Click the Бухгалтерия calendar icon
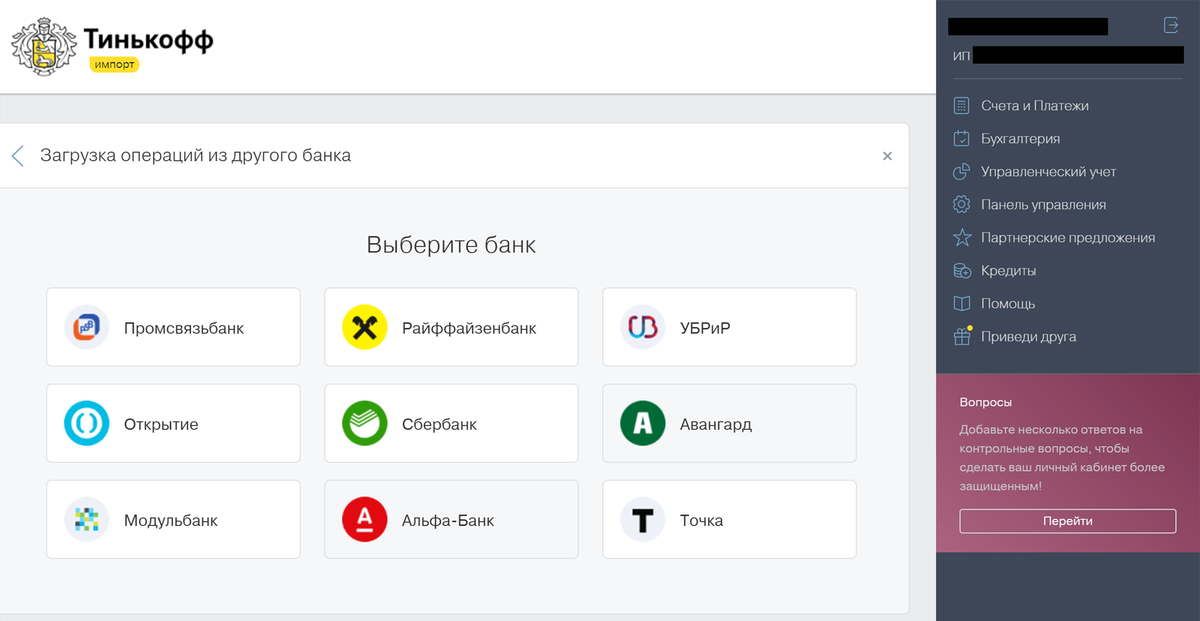Image resolution: width=1200 pixels, height=621 pixels. point(961,139)
